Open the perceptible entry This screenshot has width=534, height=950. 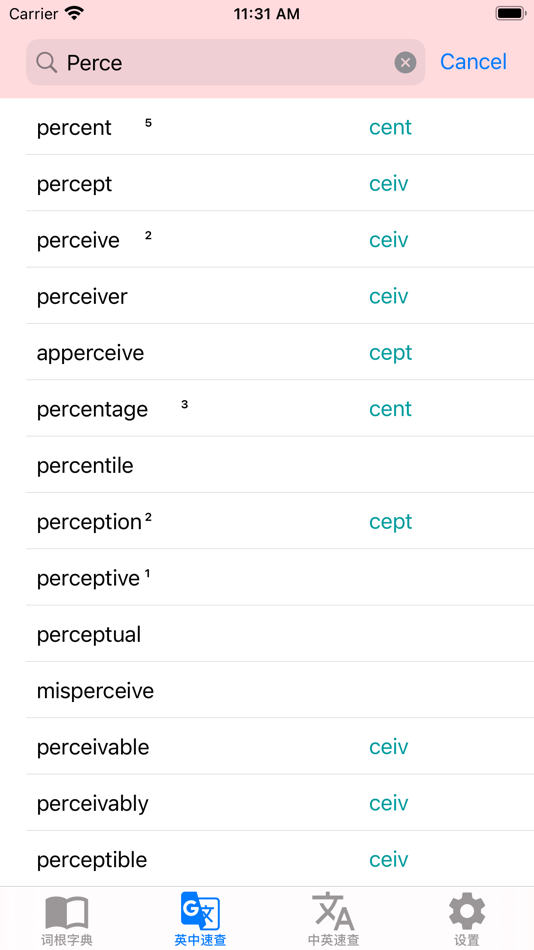point(92,860)
